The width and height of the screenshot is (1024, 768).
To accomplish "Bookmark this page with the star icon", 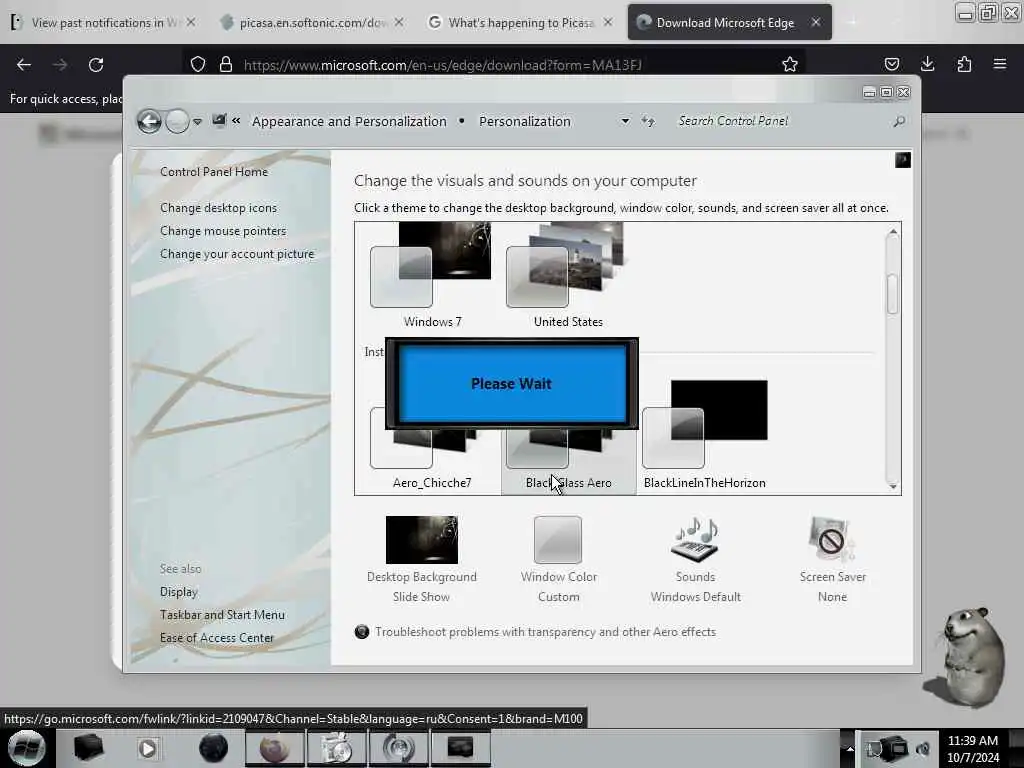I will (790, 64).
